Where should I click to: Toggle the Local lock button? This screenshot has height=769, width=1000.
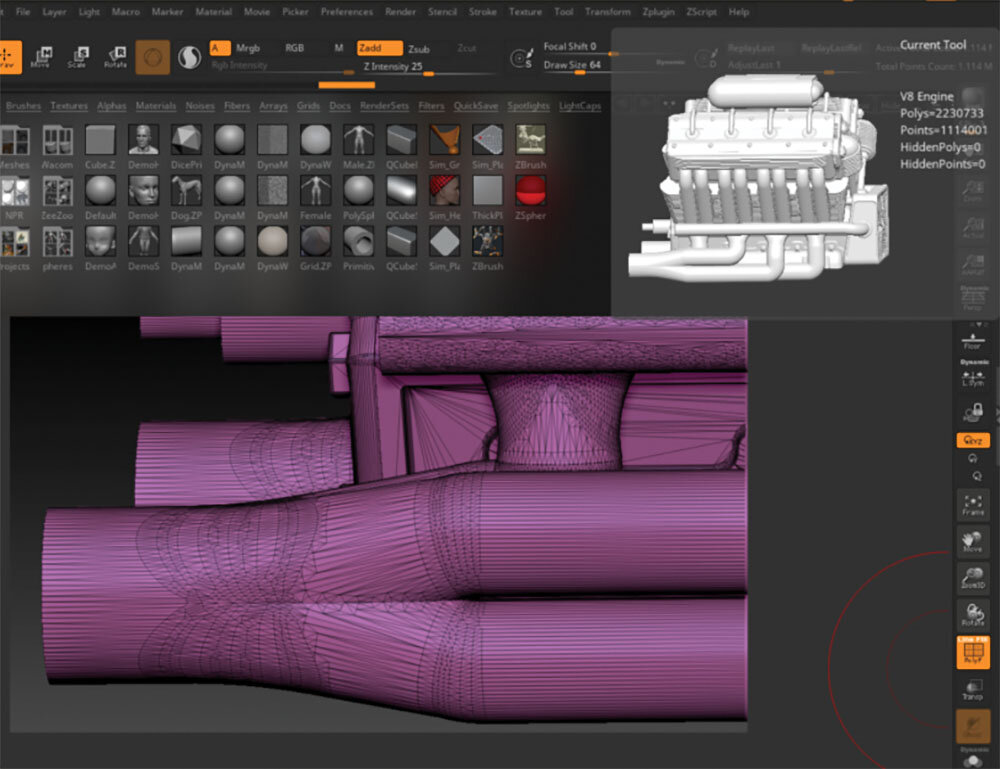(973, 412)
